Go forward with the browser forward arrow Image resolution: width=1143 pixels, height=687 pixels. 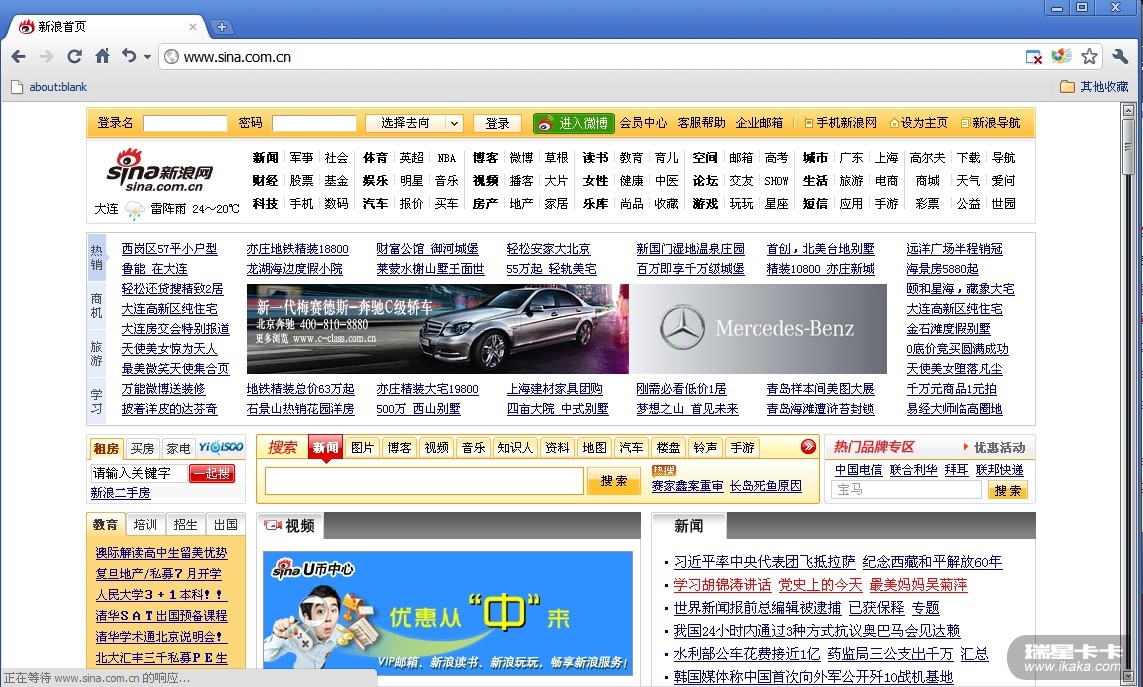pos(47,56)
